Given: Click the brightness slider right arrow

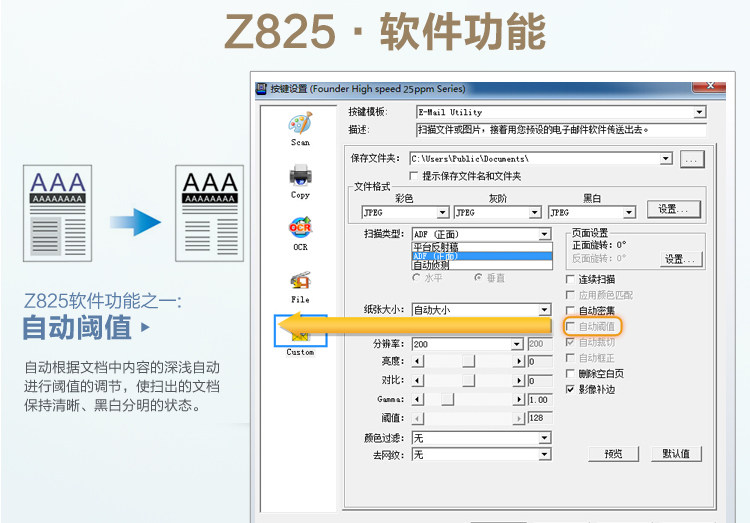Looking at the screenshot, I should (x=519, y=361).
